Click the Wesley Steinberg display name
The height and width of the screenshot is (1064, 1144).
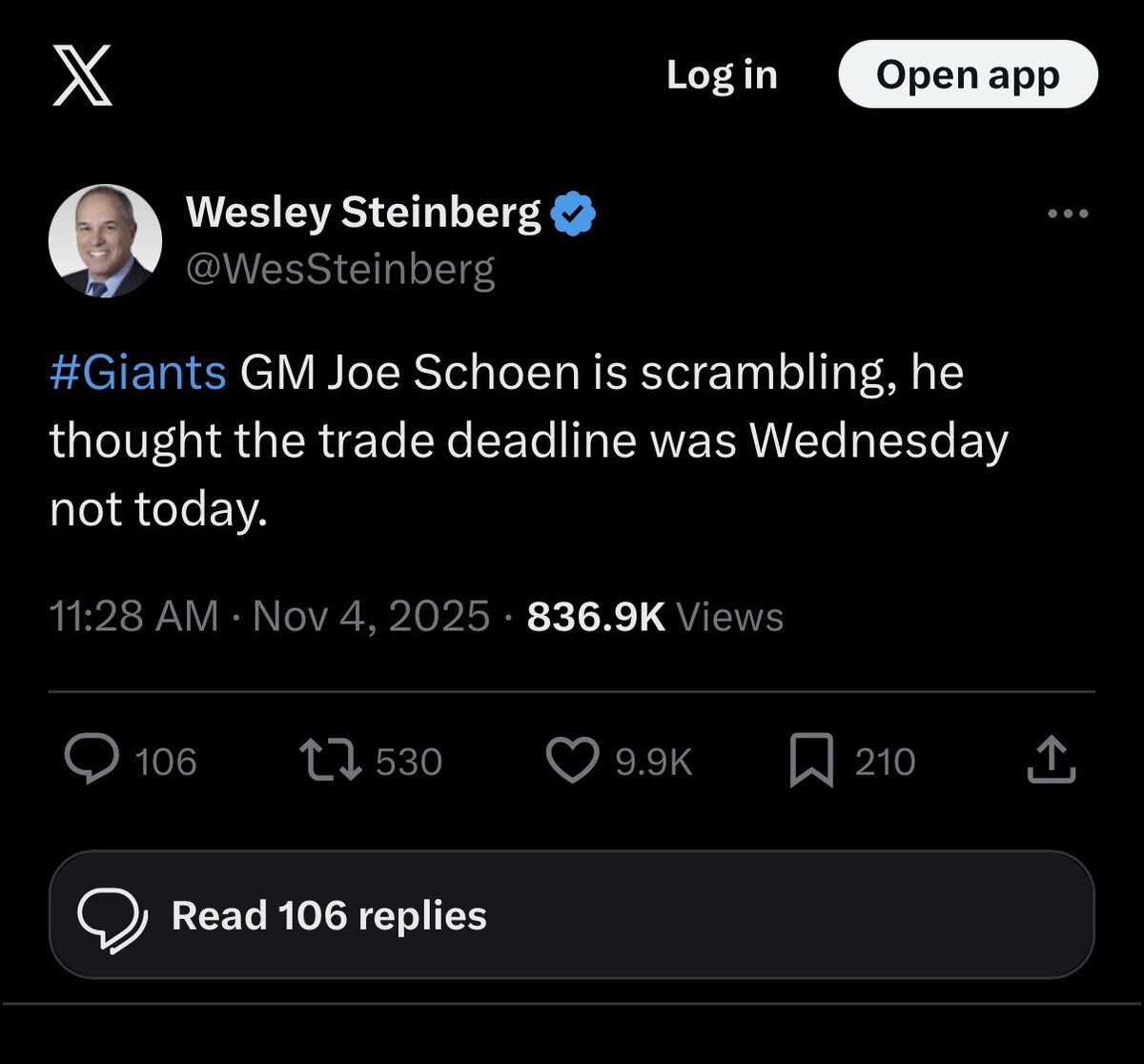point(363,212)
